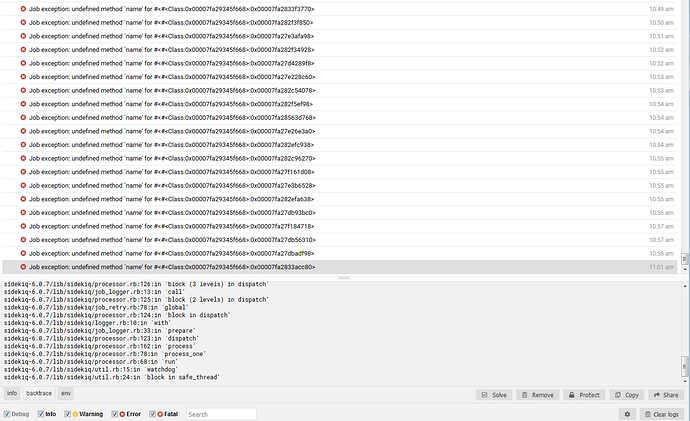Screen dimensions: 690x421
Task: Click the error icon of the 0x00007fa282f5ef98 entry
Action: pyautogui.click(x=23, y=104)
